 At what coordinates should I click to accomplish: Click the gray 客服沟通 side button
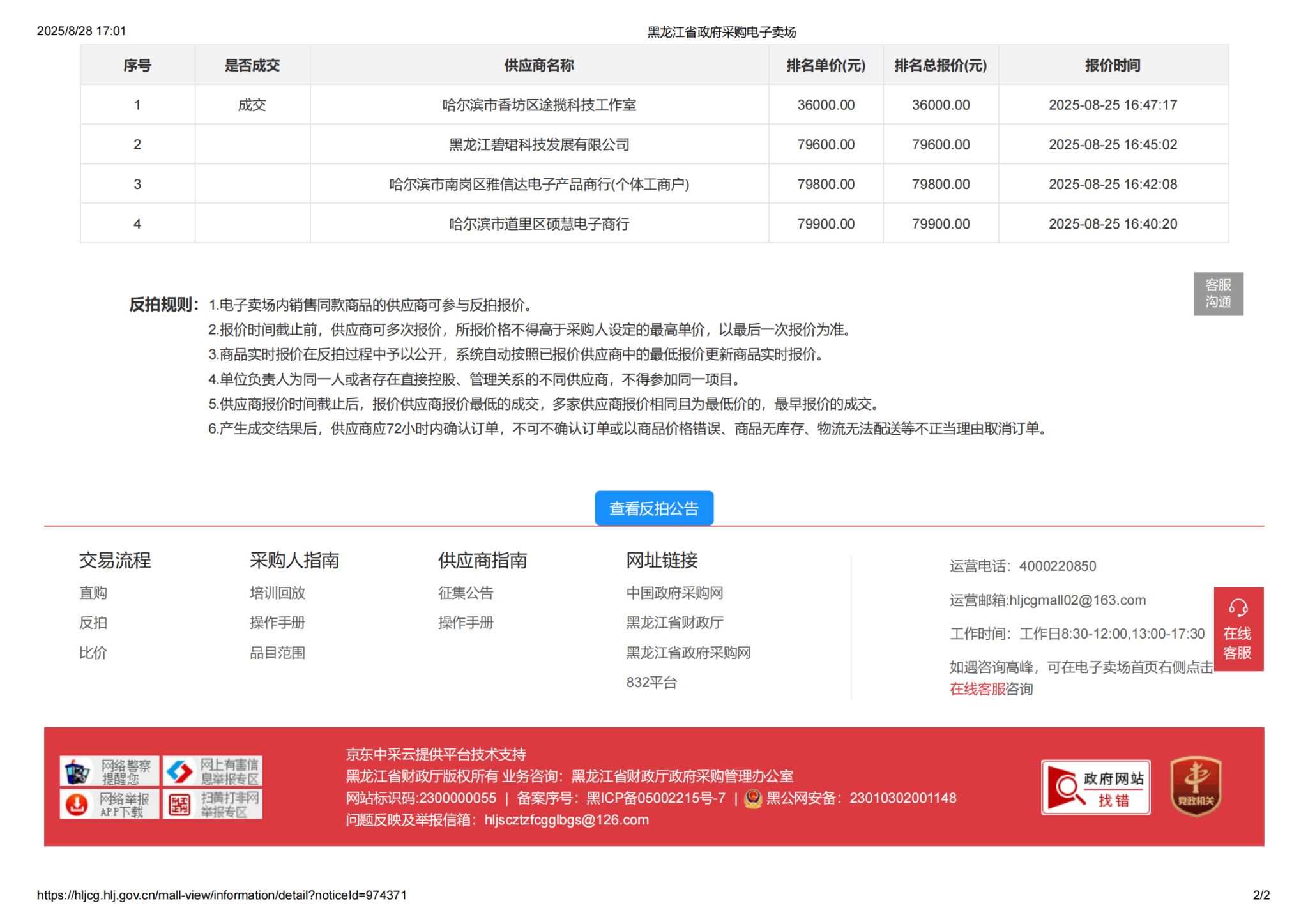tap(1218, 294)
